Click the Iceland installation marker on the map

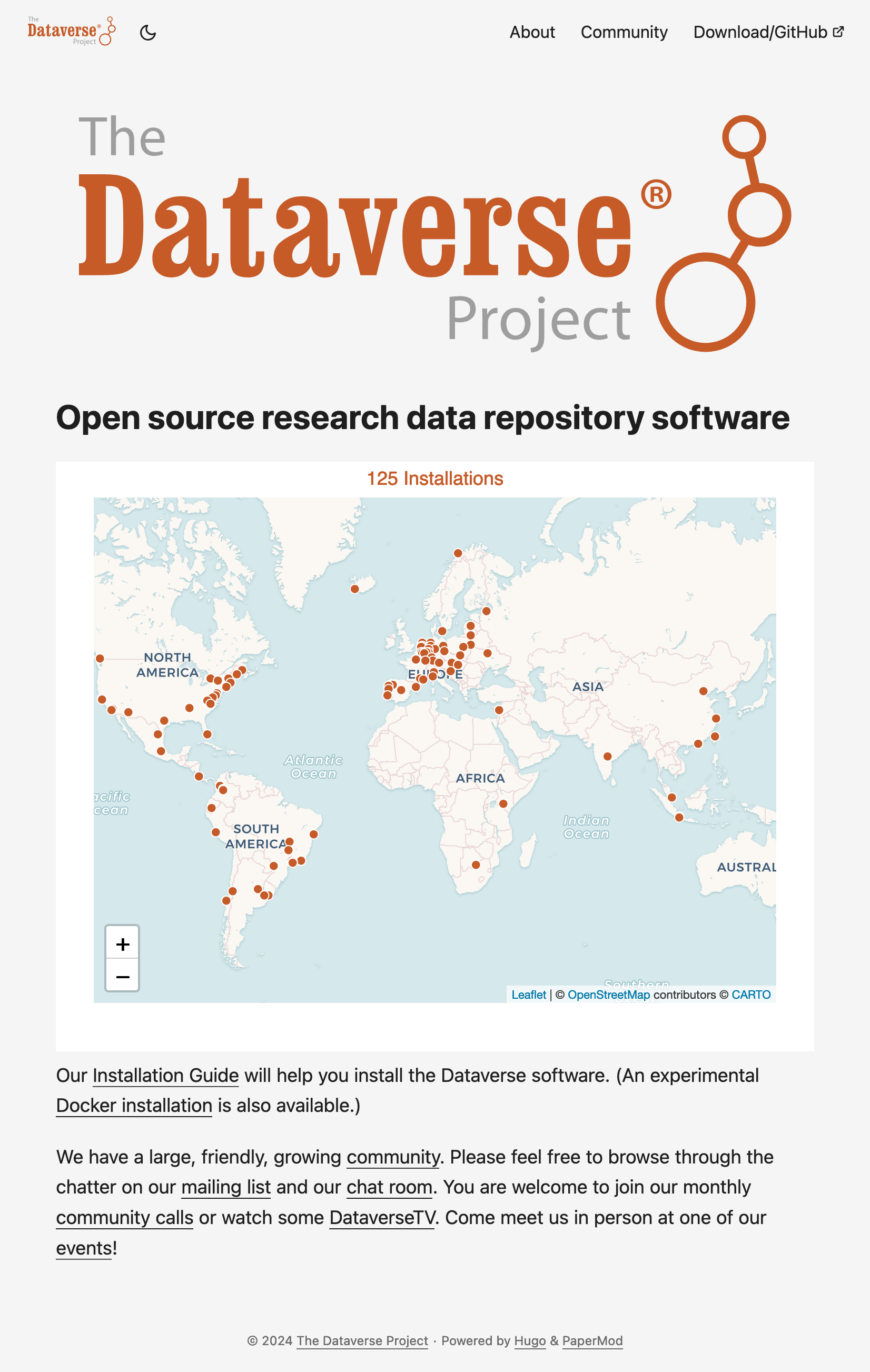[354, 589]
